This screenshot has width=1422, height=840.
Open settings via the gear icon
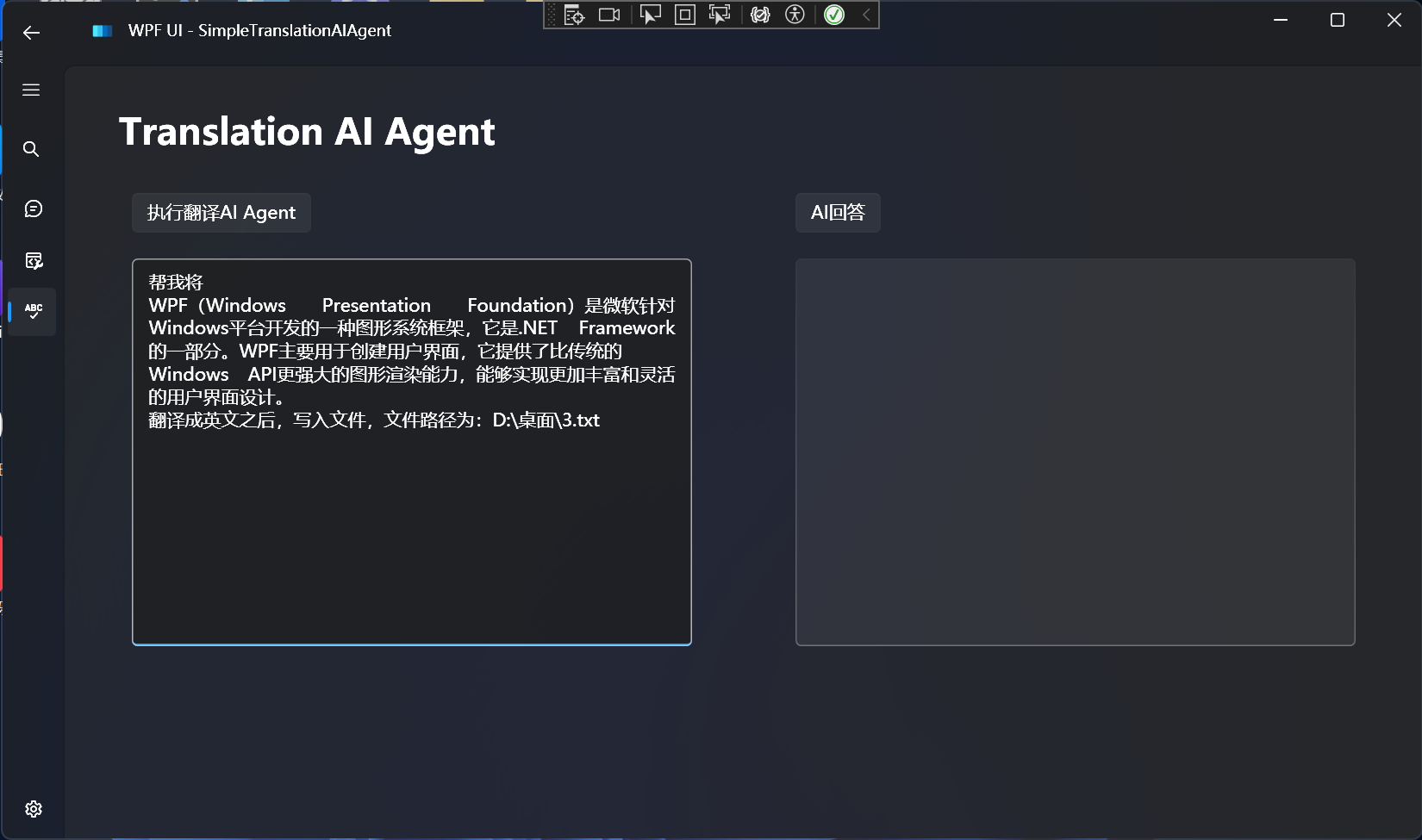coord(34,809)
